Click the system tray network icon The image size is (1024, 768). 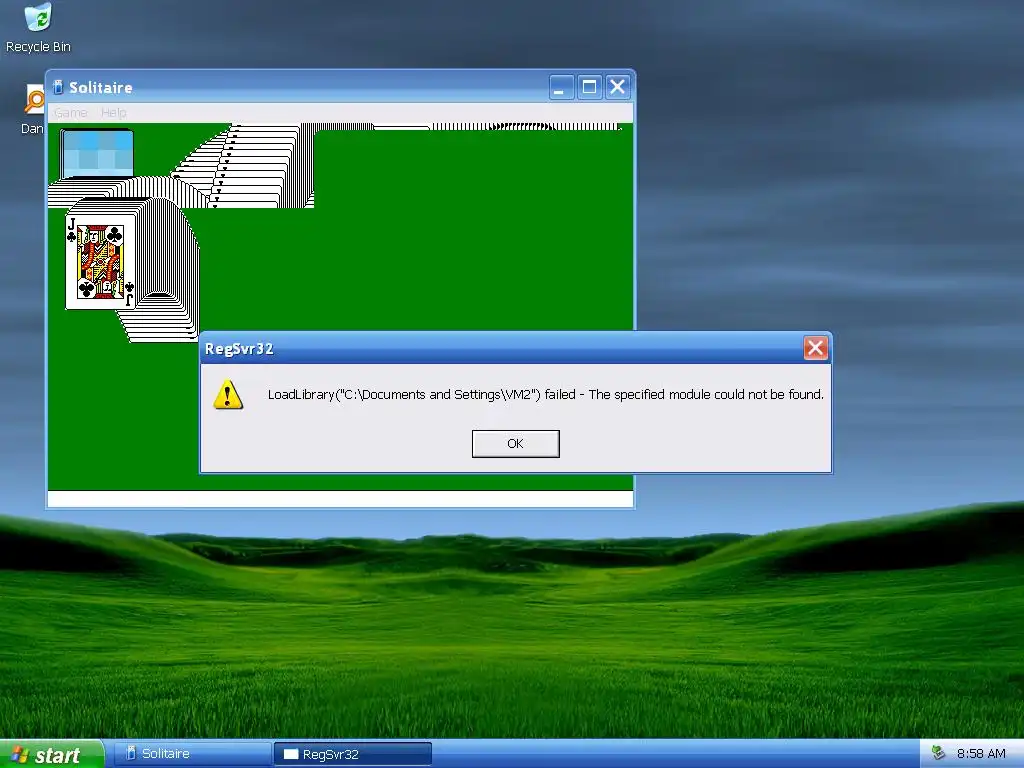938,753
